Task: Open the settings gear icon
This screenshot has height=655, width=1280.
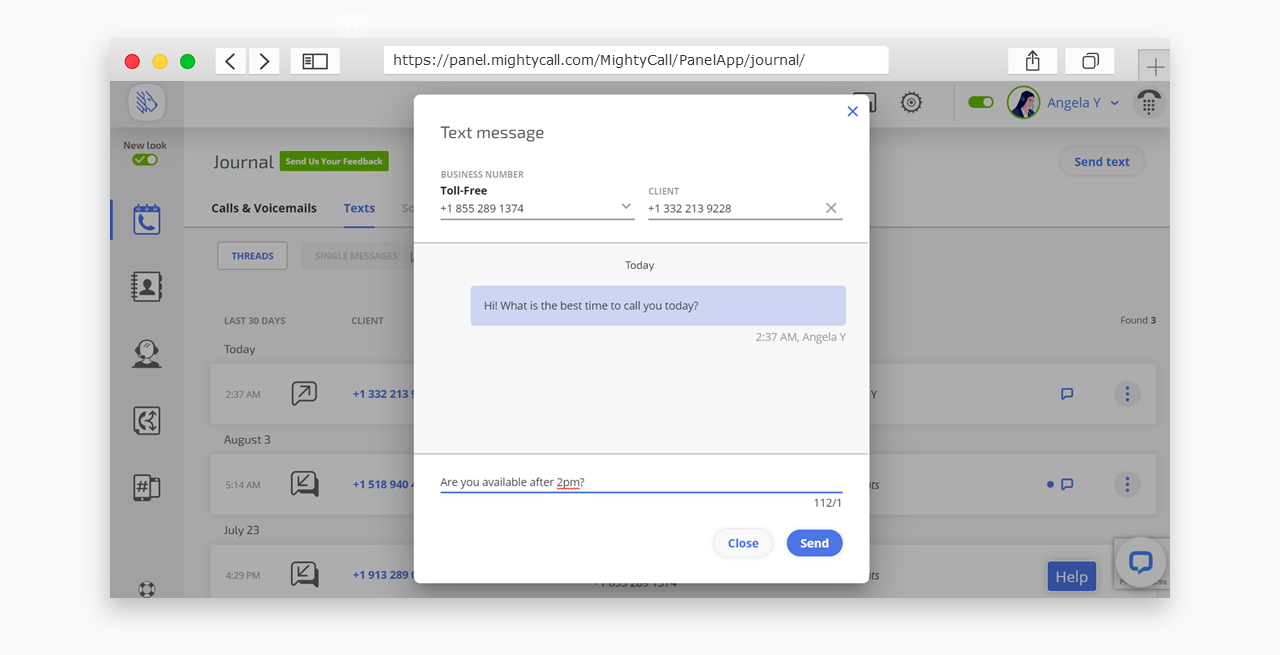Action: (910, 102)
